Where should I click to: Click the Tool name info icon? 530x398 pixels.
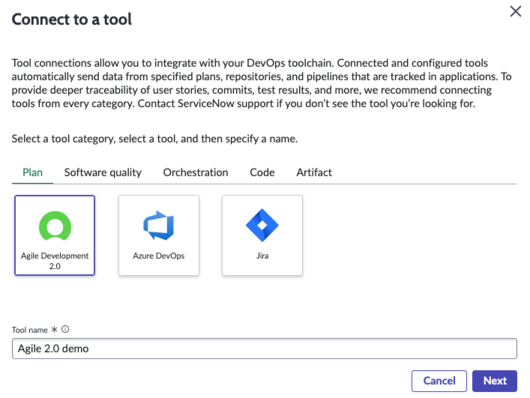[65, 329]
